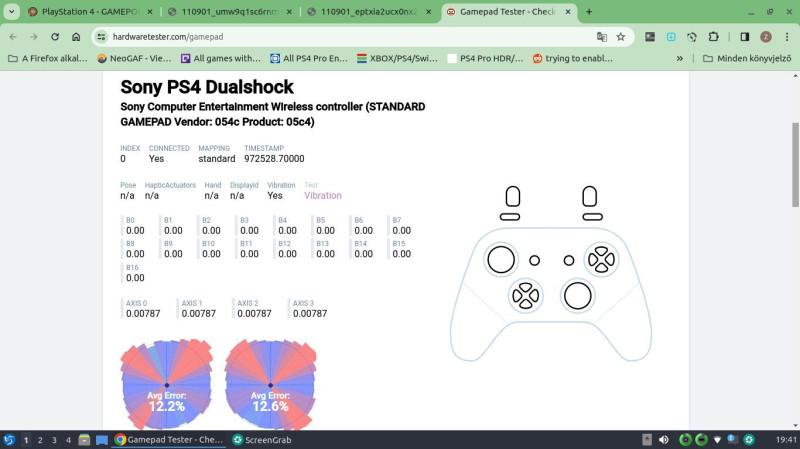Open the file manager taskbar icon
This screenshot has width=800, height=449.
[84, 440]
